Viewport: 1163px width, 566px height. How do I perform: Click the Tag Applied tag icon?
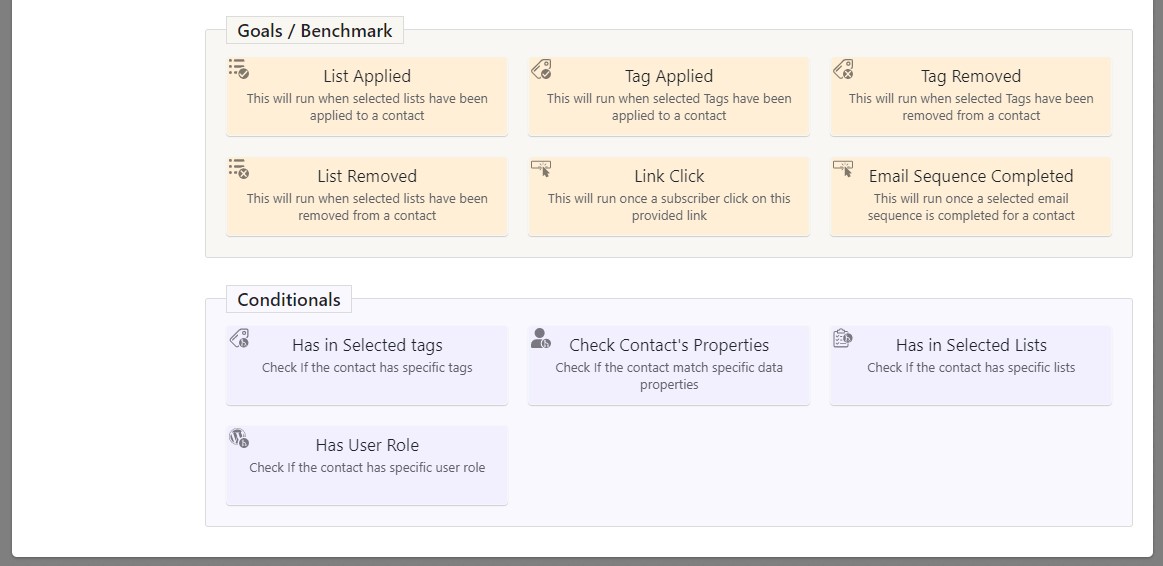coord(541,69)
